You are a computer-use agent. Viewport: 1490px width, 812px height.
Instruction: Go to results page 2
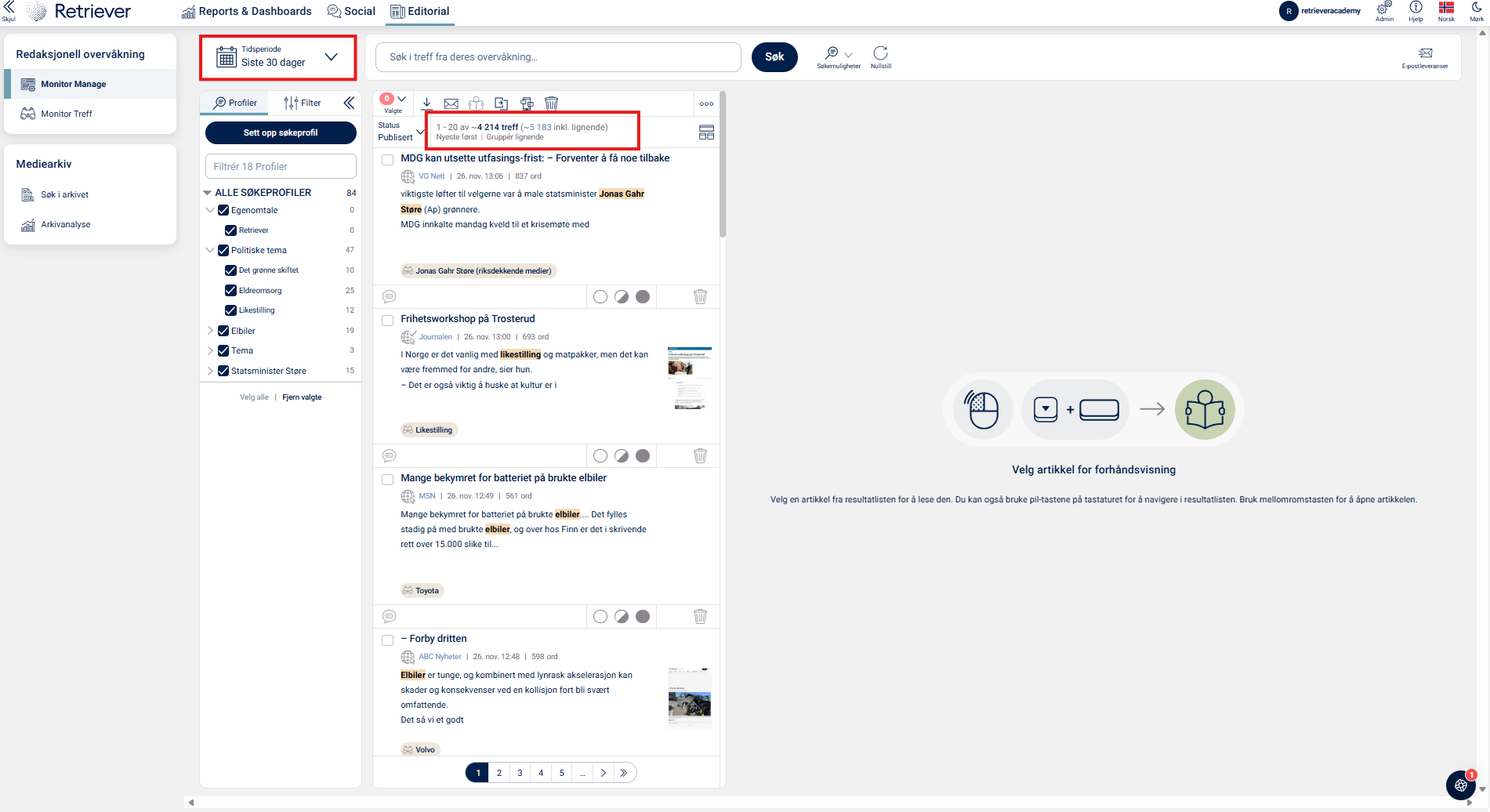click(x=499, y=773)
